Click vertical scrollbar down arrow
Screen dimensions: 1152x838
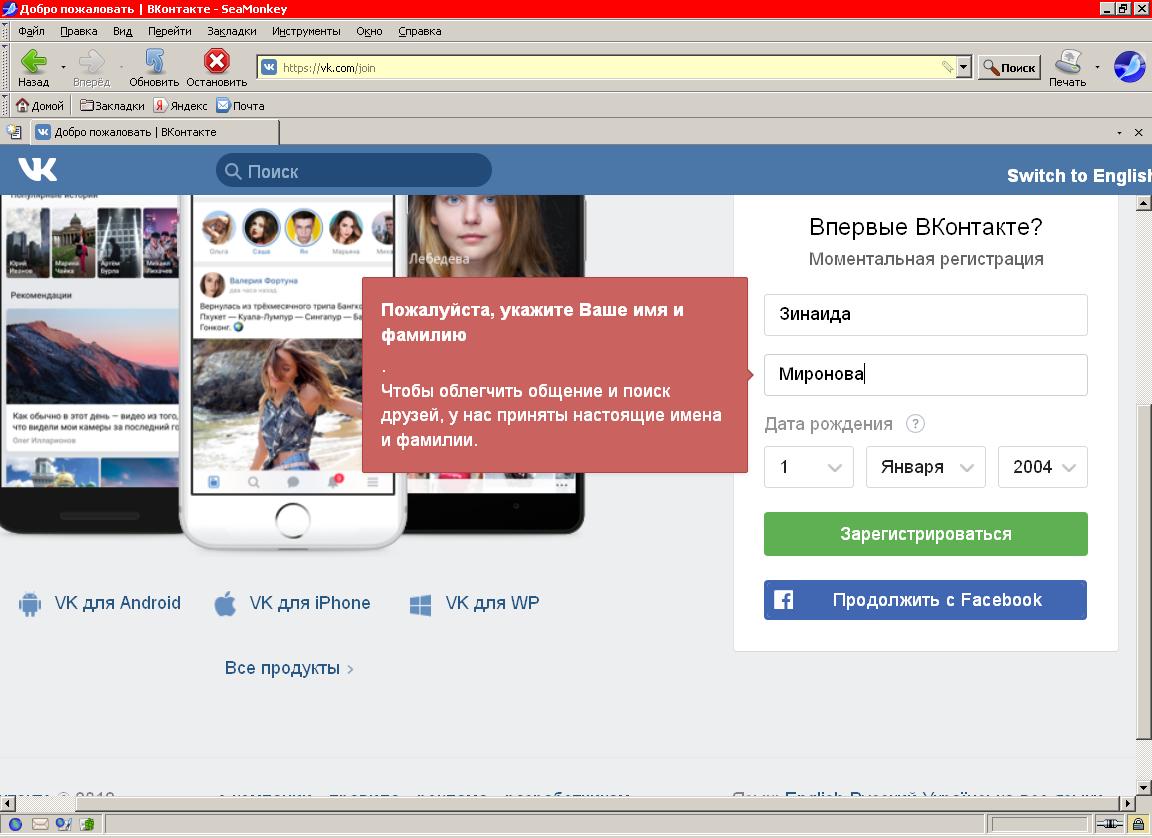pyautogui.click(x=1143, y=788)
